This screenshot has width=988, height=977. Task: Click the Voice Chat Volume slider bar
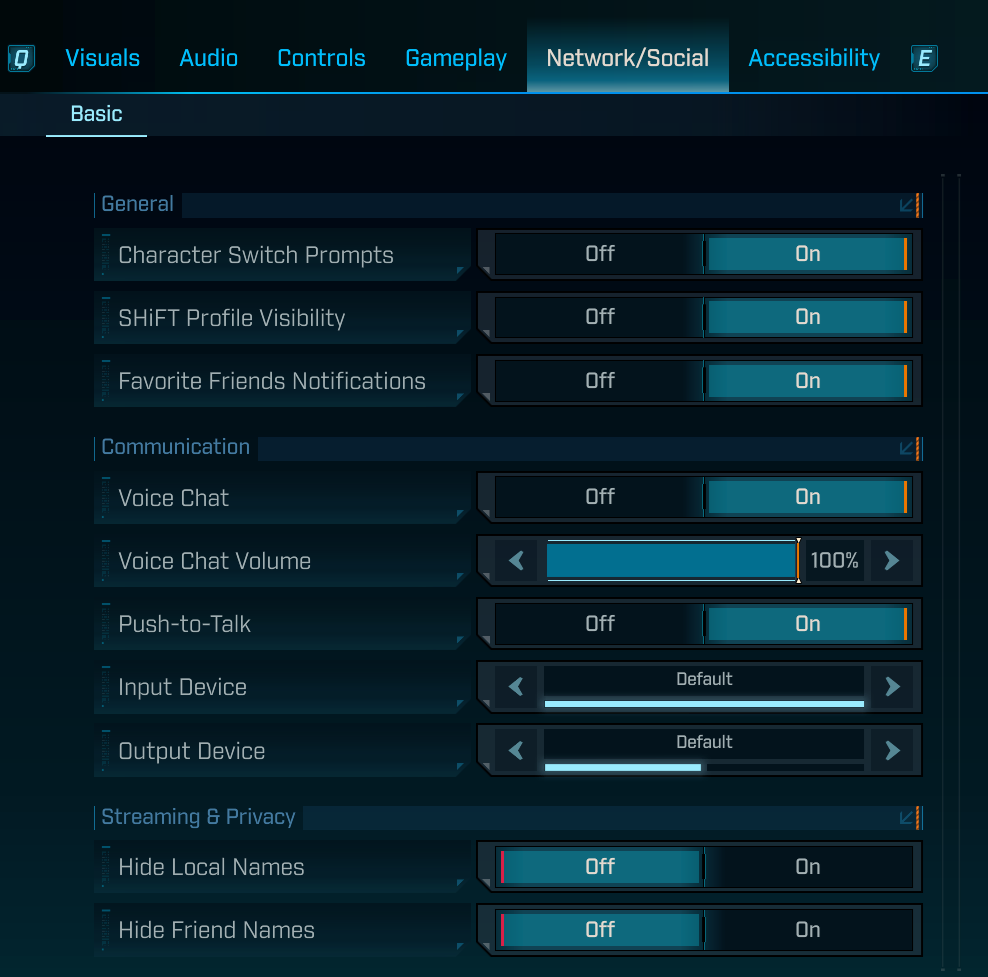tap(672, 561)
